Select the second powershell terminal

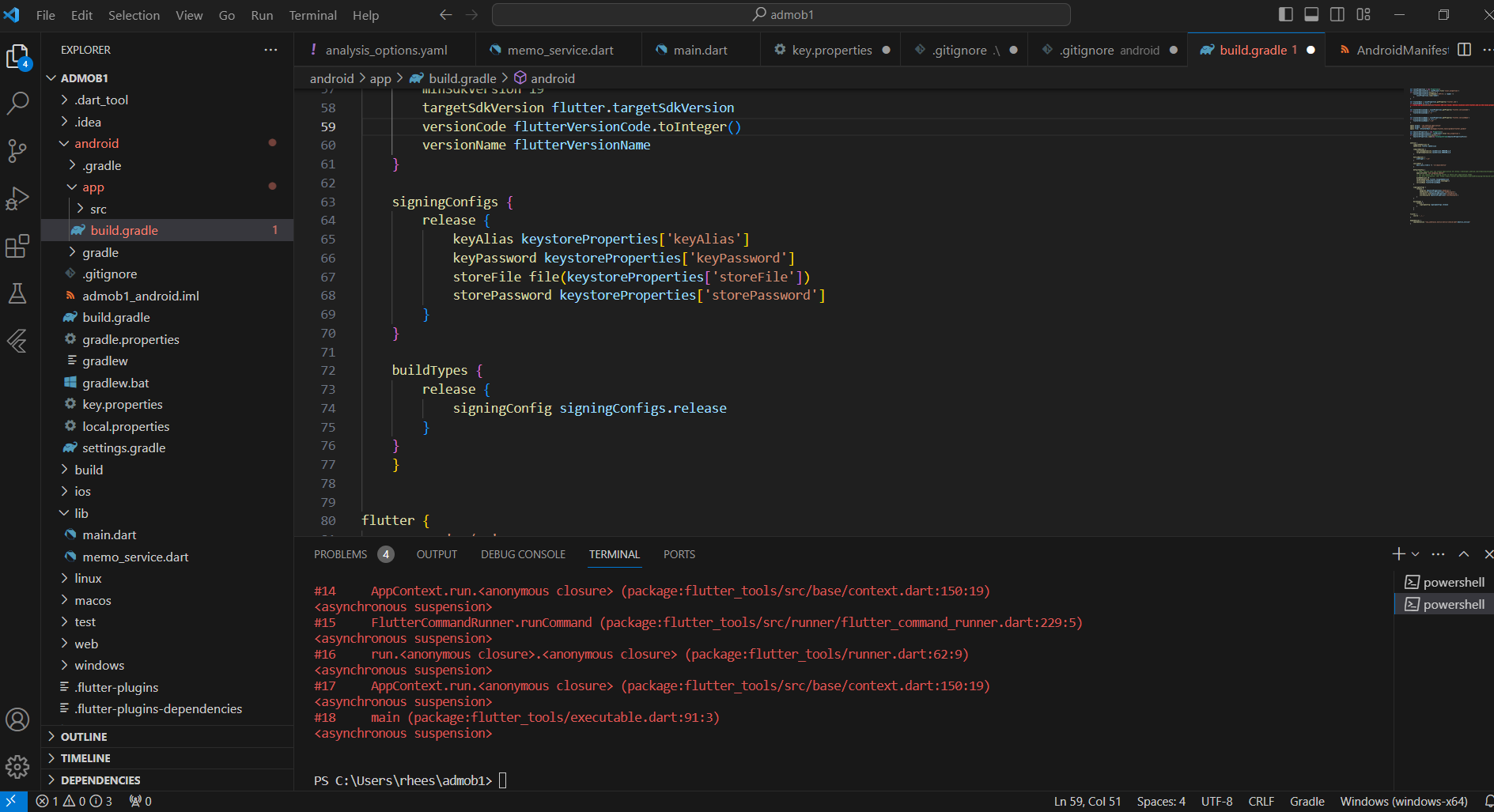click(1444, 604)
